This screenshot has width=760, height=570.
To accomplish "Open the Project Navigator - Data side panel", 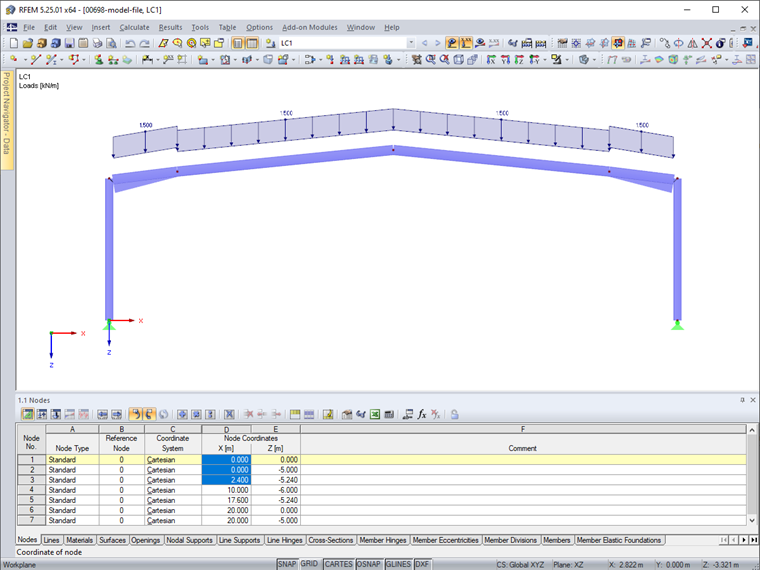I will click(7, 120).
